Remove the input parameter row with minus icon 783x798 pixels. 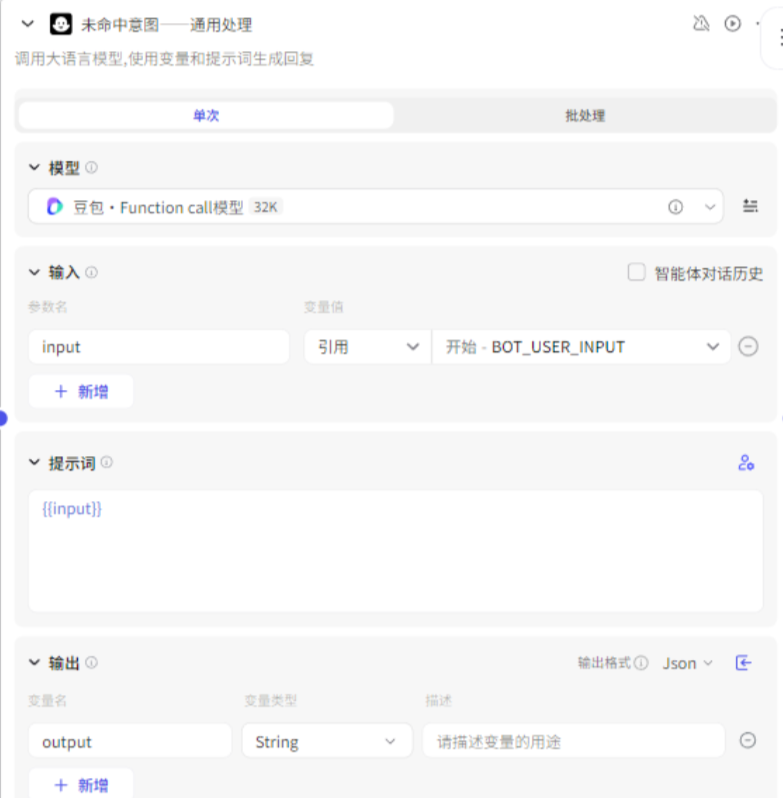pos(748,347)
